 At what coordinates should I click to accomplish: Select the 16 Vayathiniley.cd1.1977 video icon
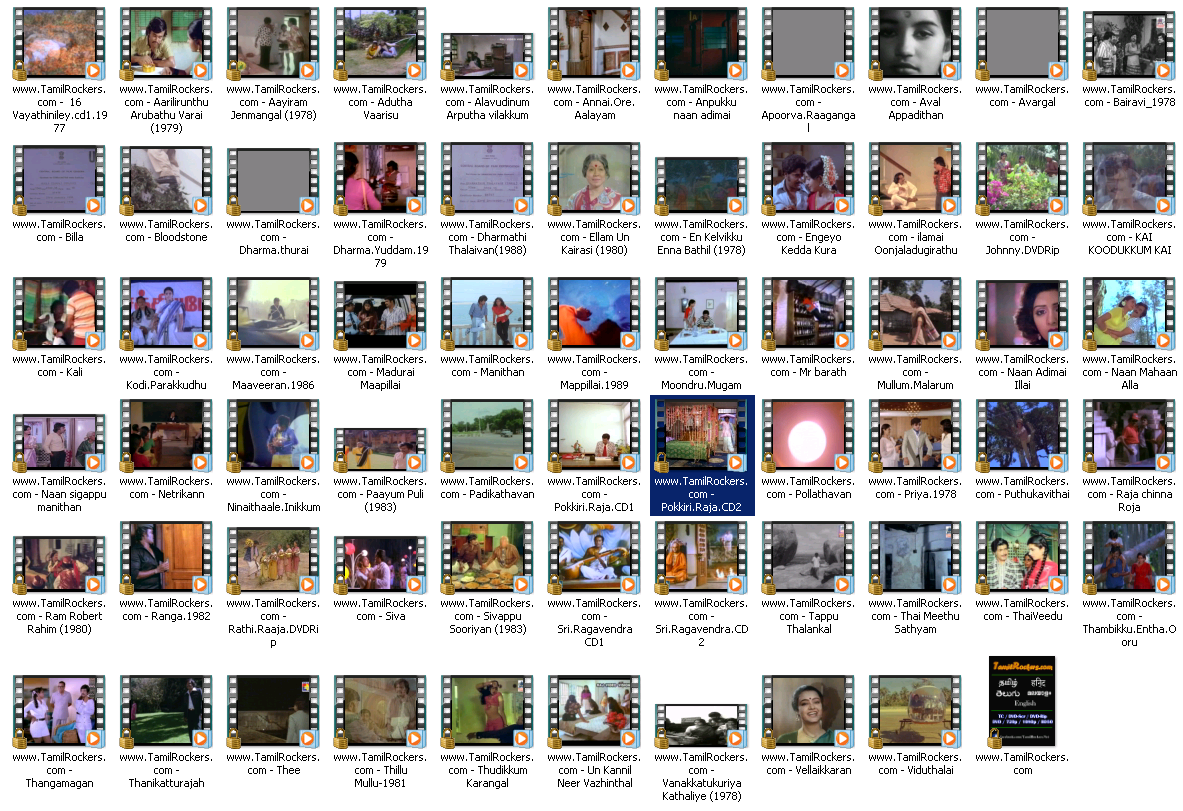[59, 44]
